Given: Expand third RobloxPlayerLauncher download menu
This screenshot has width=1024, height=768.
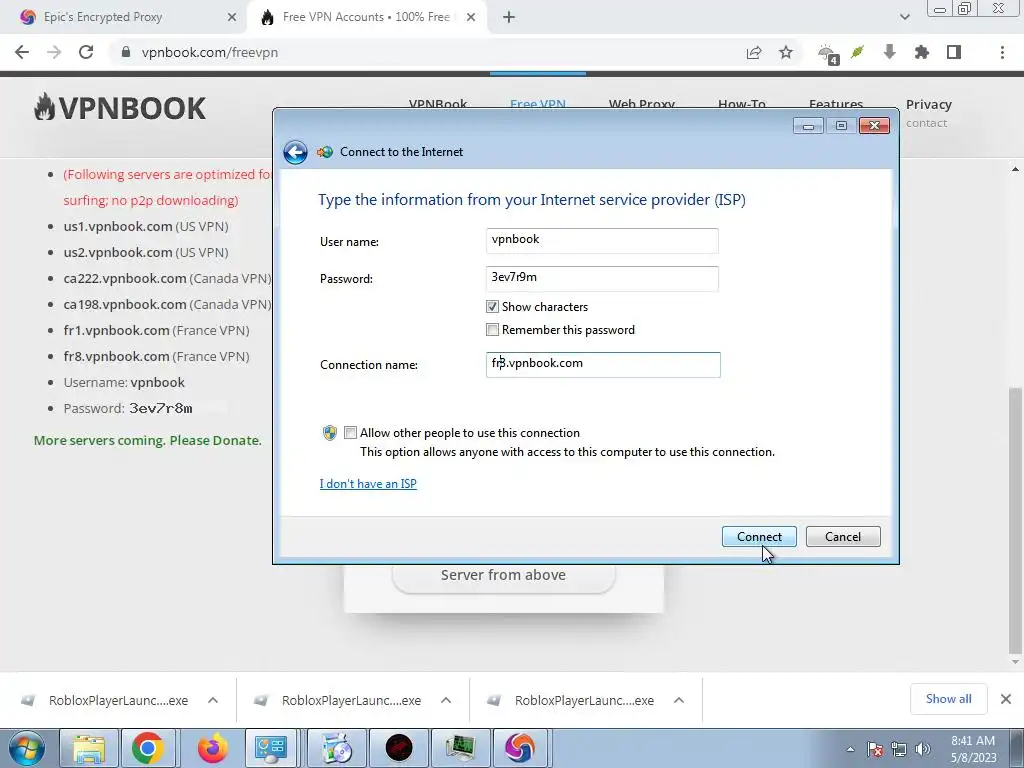Looking at the screenshot, I should pos(679,700).
